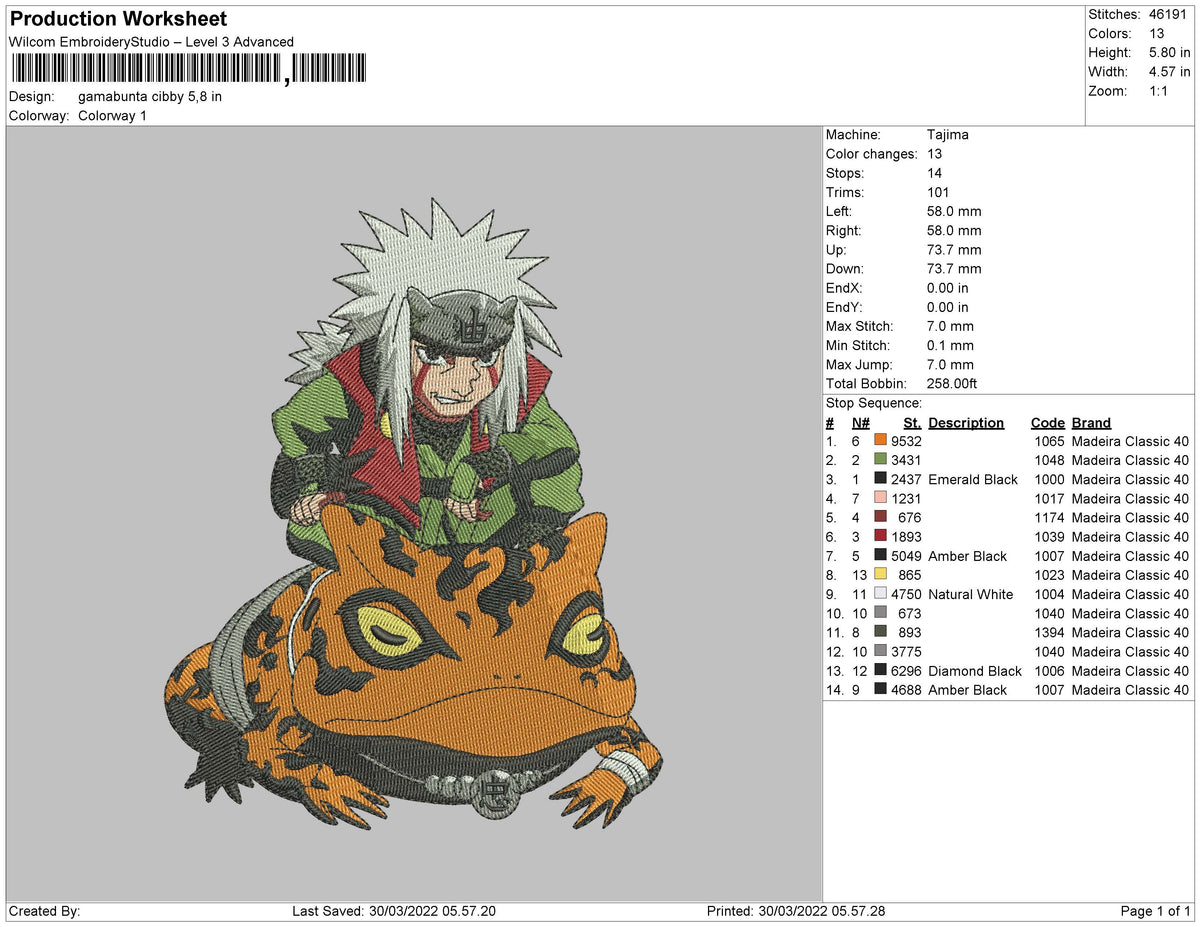
Task: Click the 'Description' column header
Action: click(x=966, y=423)
